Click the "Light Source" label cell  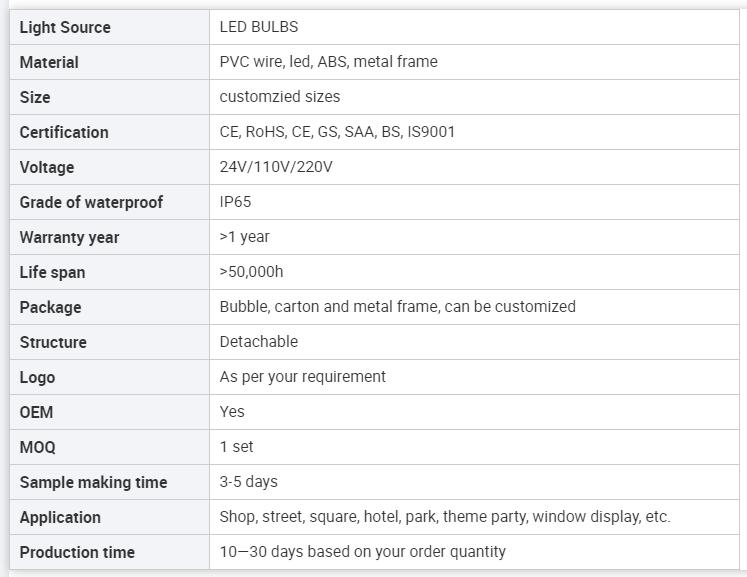(65, 27)
